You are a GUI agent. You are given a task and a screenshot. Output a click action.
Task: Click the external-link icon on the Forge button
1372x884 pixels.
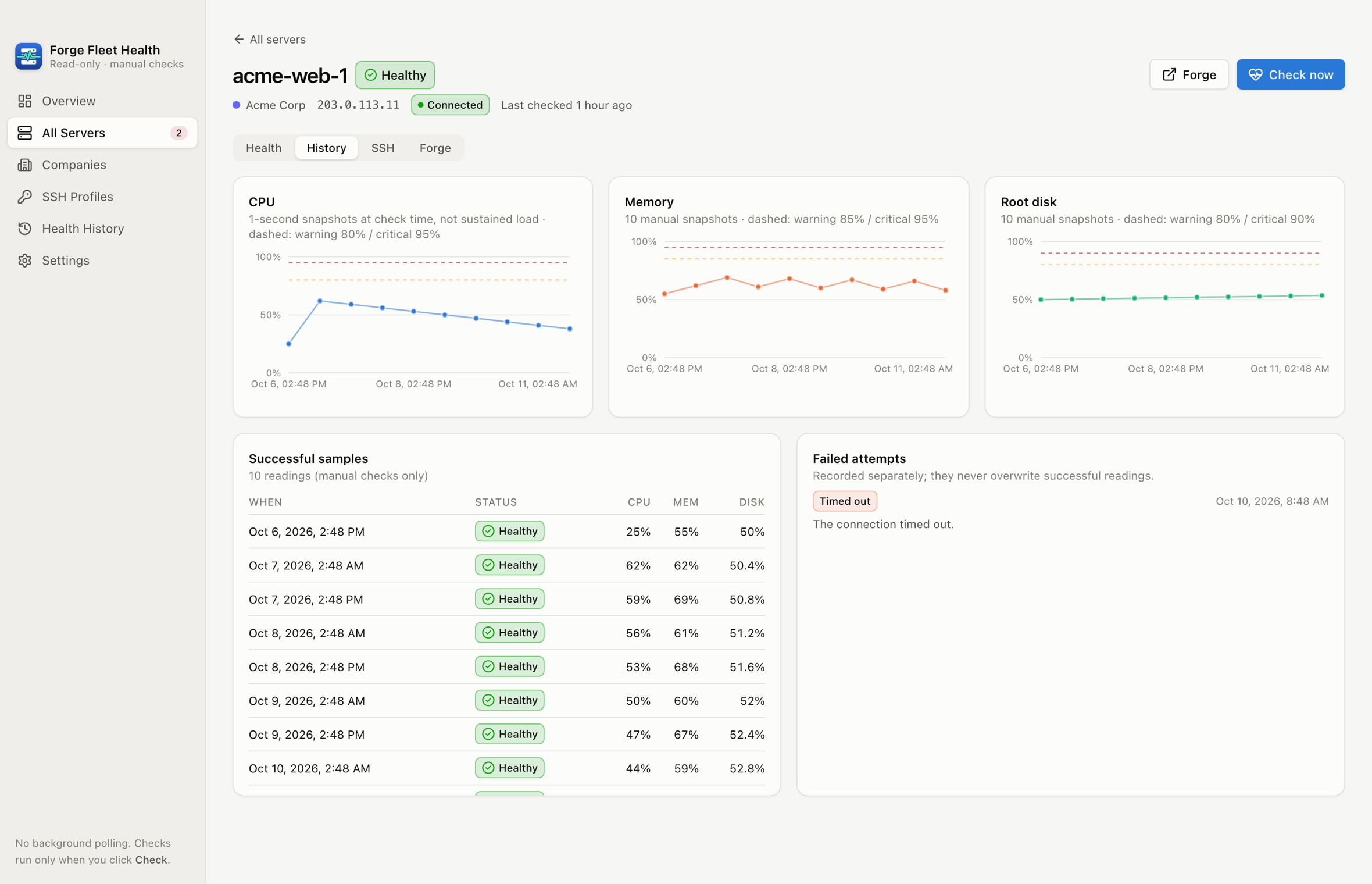1169,75
